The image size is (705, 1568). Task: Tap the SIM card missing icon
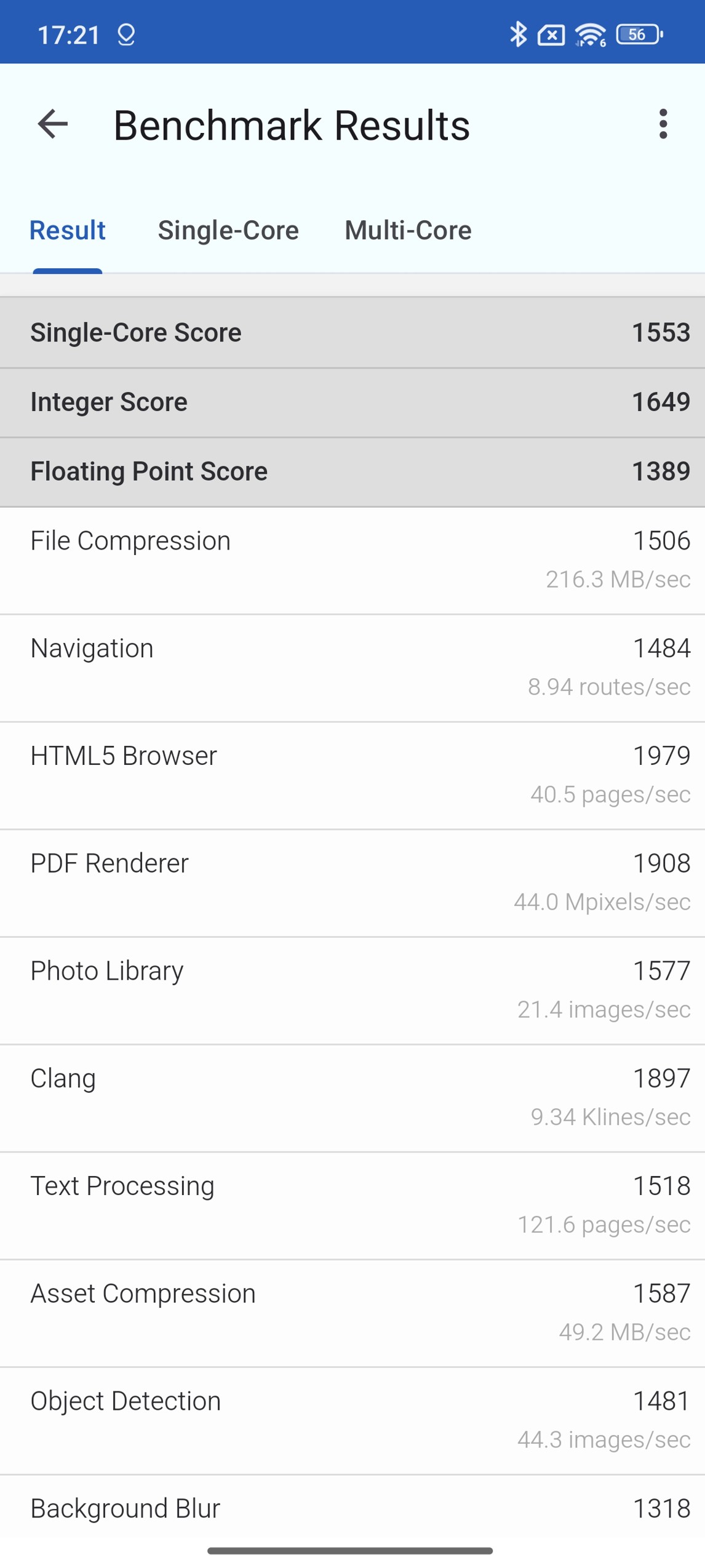tap(551, 35)
